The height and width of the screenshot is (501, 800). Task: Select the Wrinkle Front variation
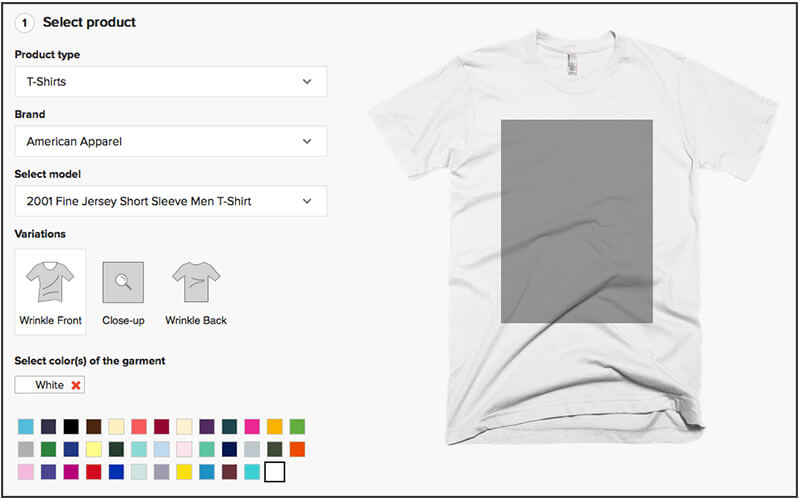pos(51,292)
